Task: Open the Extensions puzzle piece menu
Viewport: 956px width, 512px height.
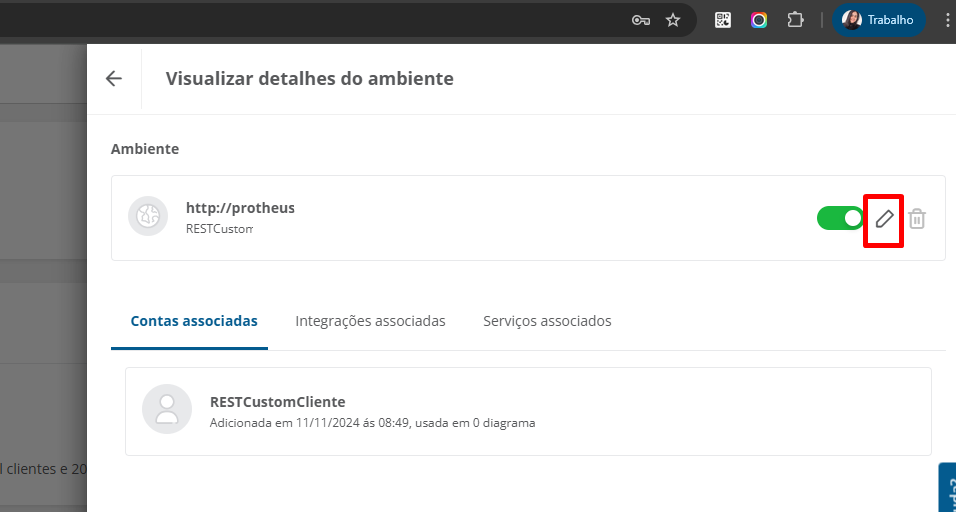Action: click(x=795, y=20)
